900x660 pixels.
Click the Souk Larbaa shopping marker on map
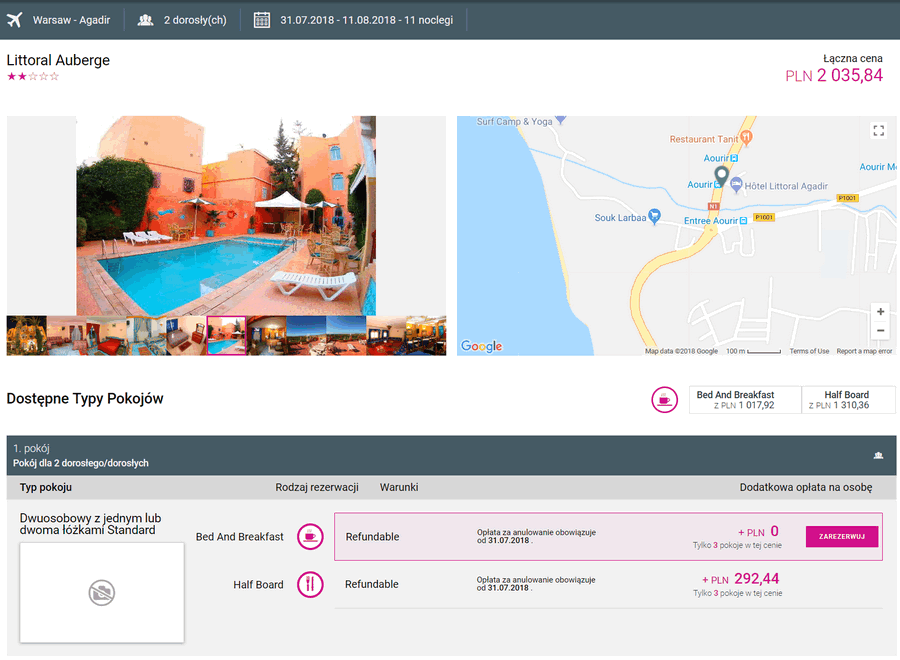tap(654, 216)
